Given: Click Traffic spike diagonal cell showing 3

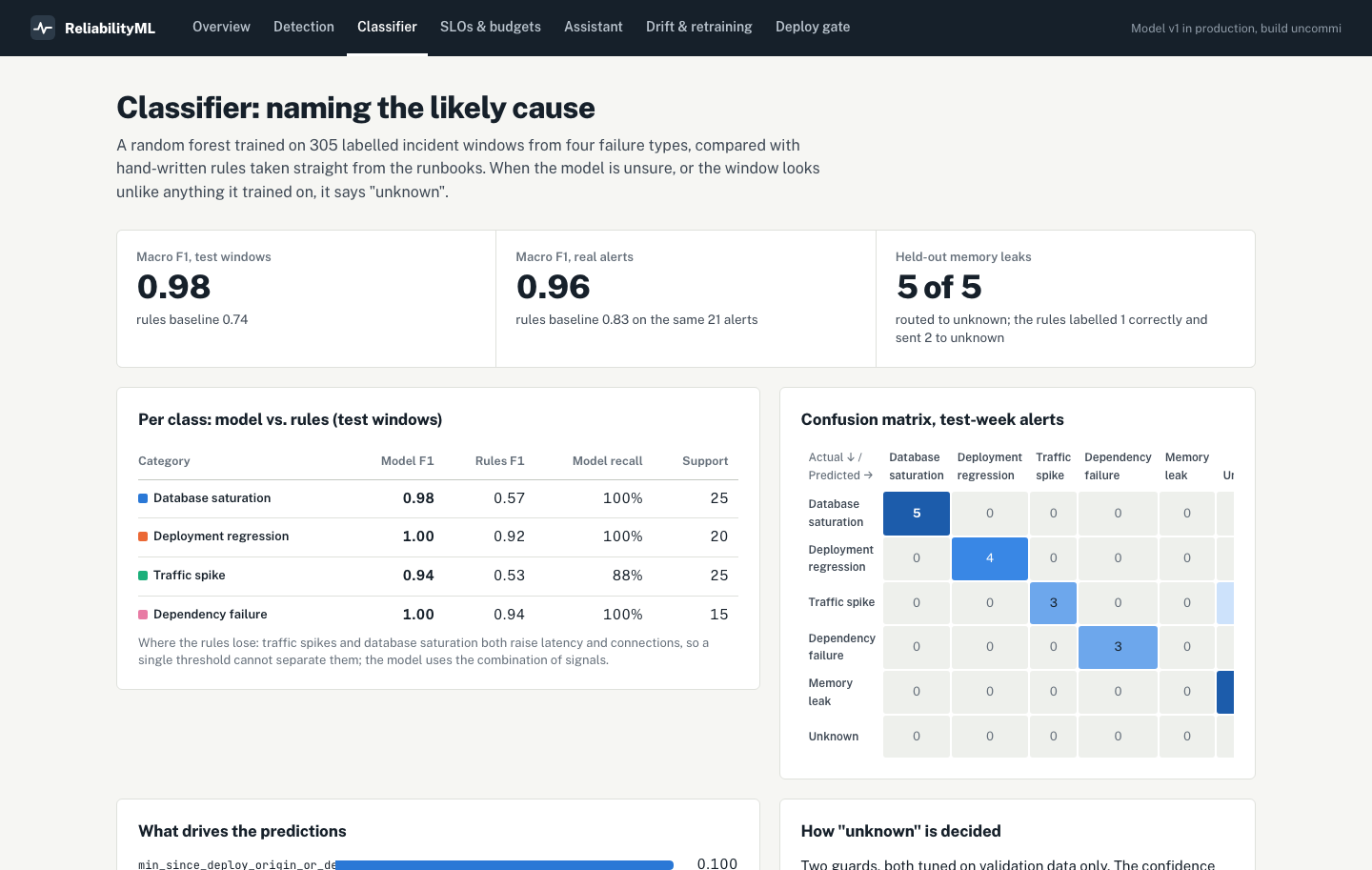Looking at the screenshot, I should point(1054,603).
